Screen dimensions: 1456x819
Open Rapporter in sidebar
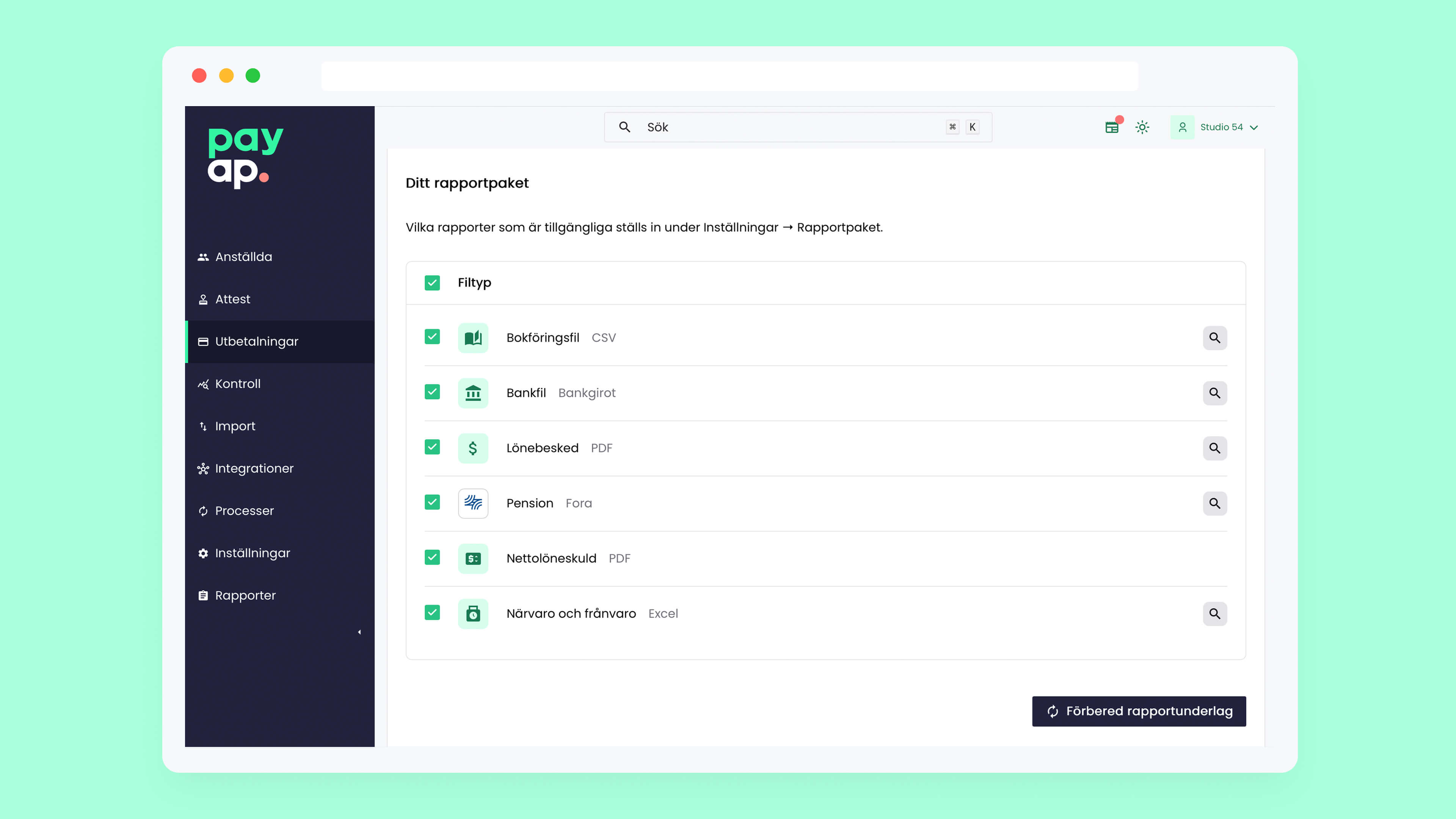coord(245,595)
